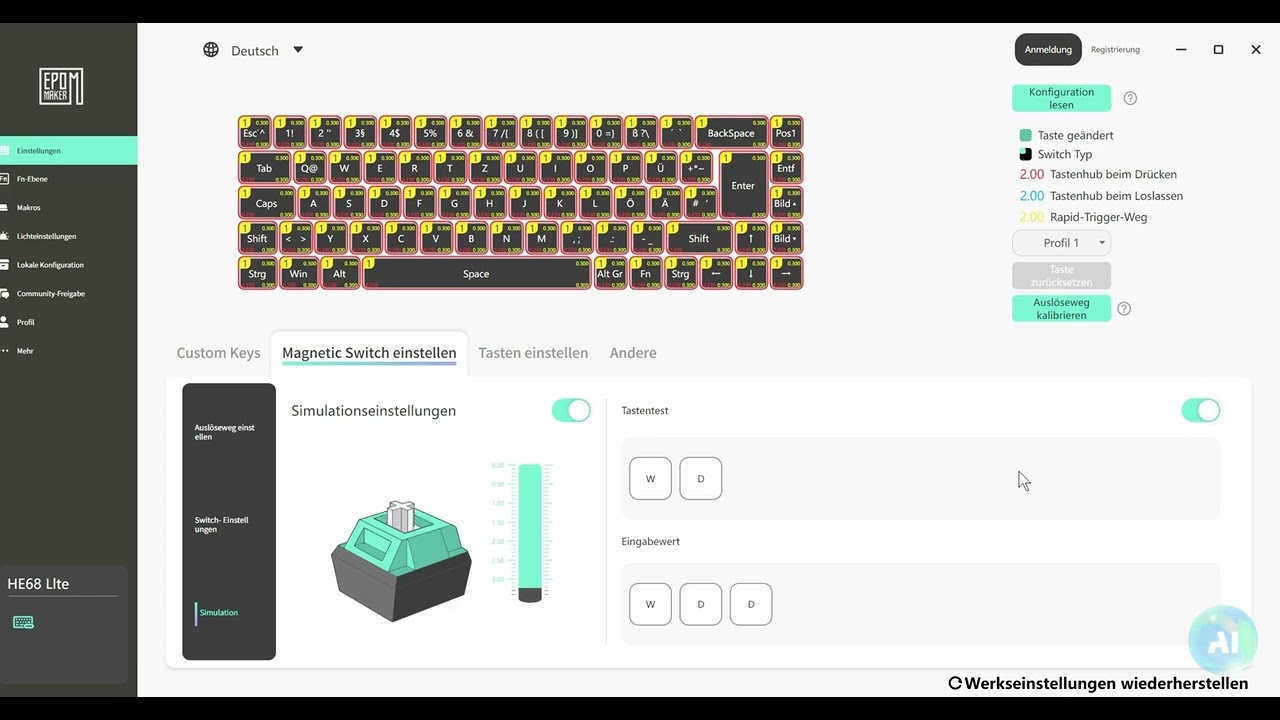This screenshot has width=1280, height=720.
Task: Toggle the Tastentest switch
Action: pos(1201,410)
